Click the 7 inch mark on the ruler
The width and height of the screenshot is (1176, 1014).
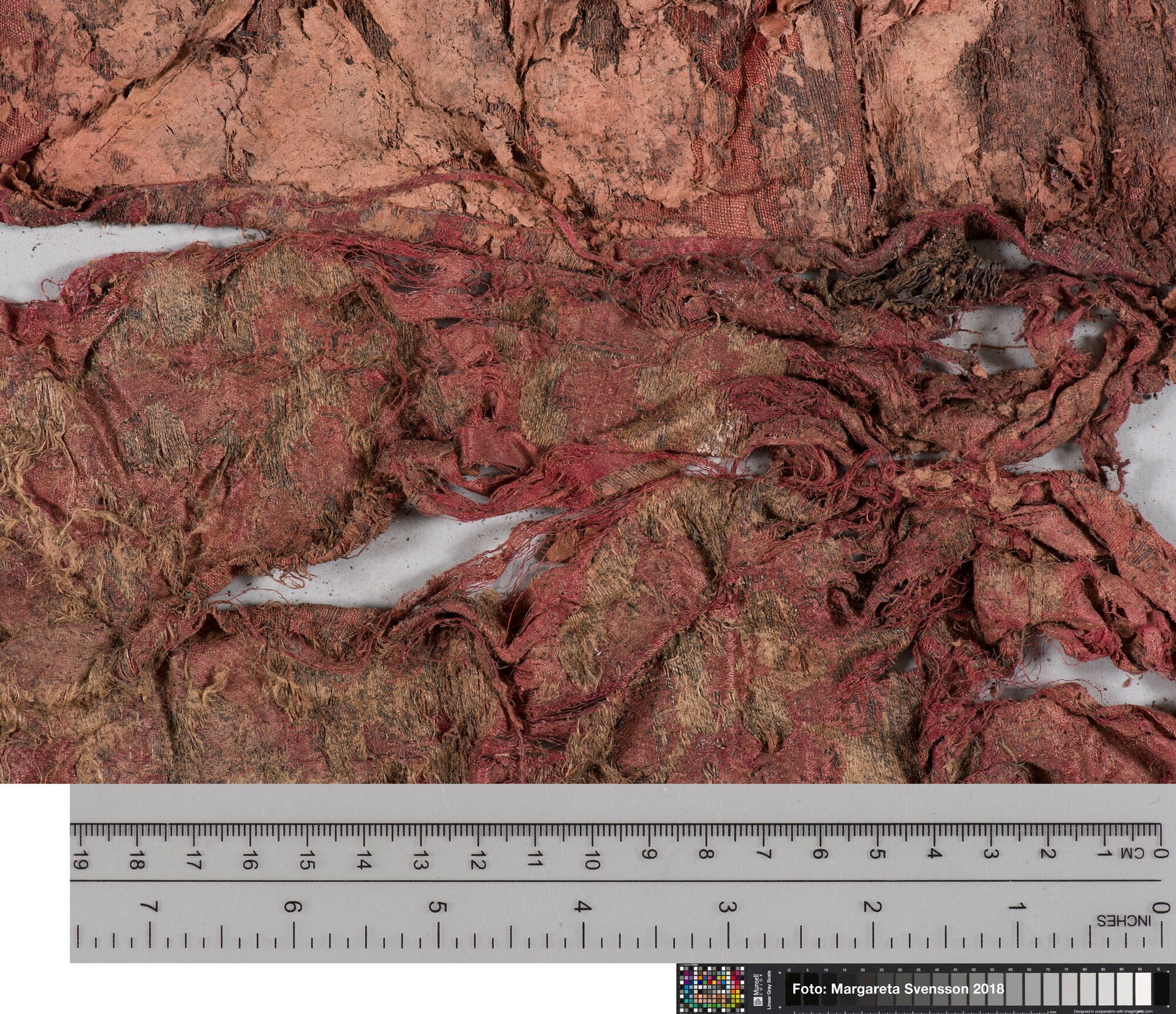149,907
